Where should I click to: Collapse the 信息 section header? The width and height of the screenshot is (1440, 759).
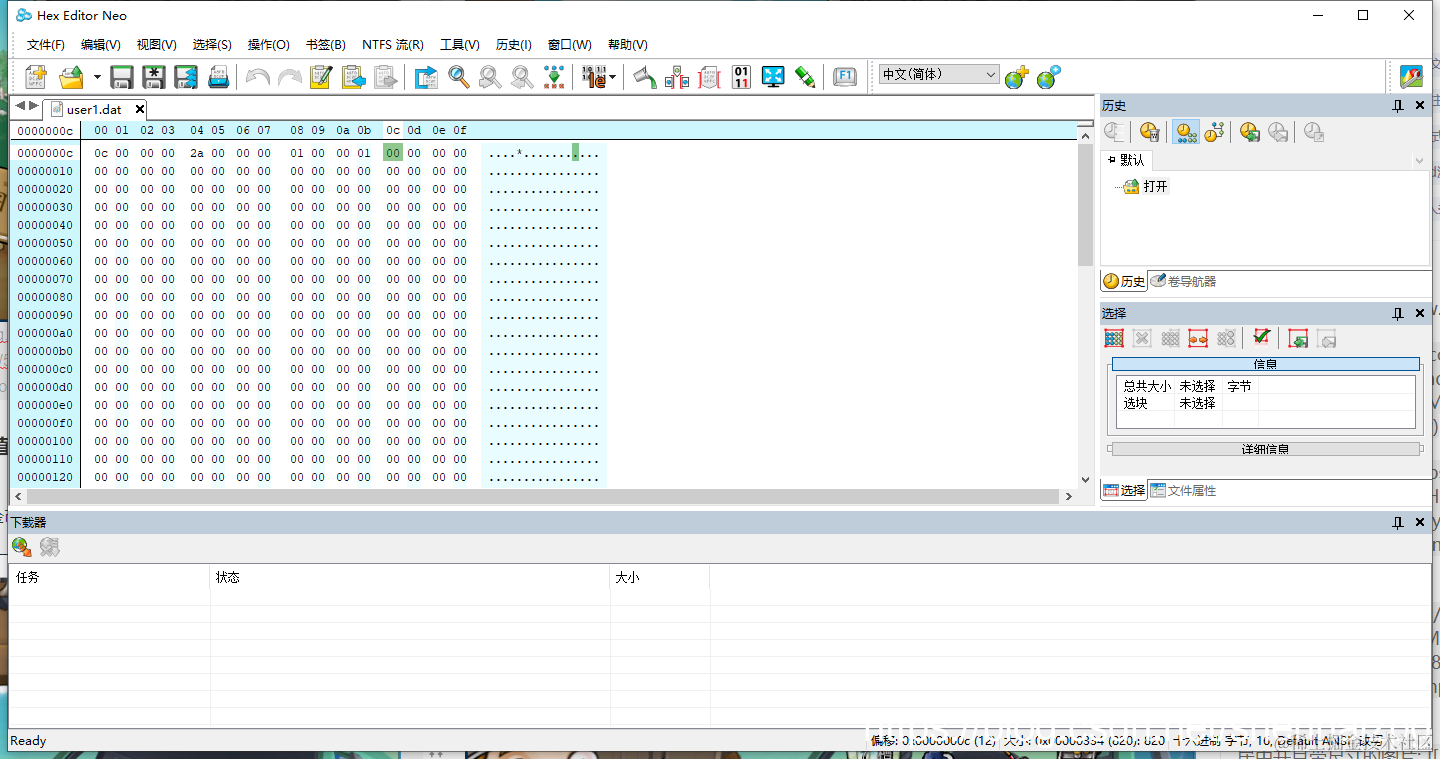[x=1265, y=364]
